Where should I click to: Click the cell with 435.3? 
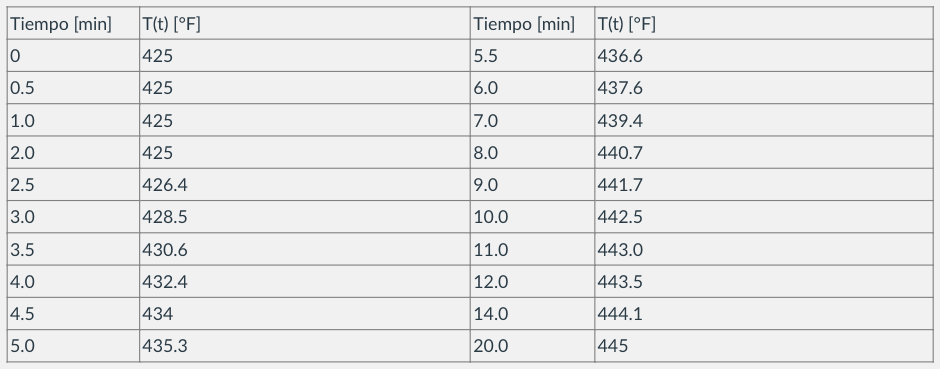click(305, 346)
